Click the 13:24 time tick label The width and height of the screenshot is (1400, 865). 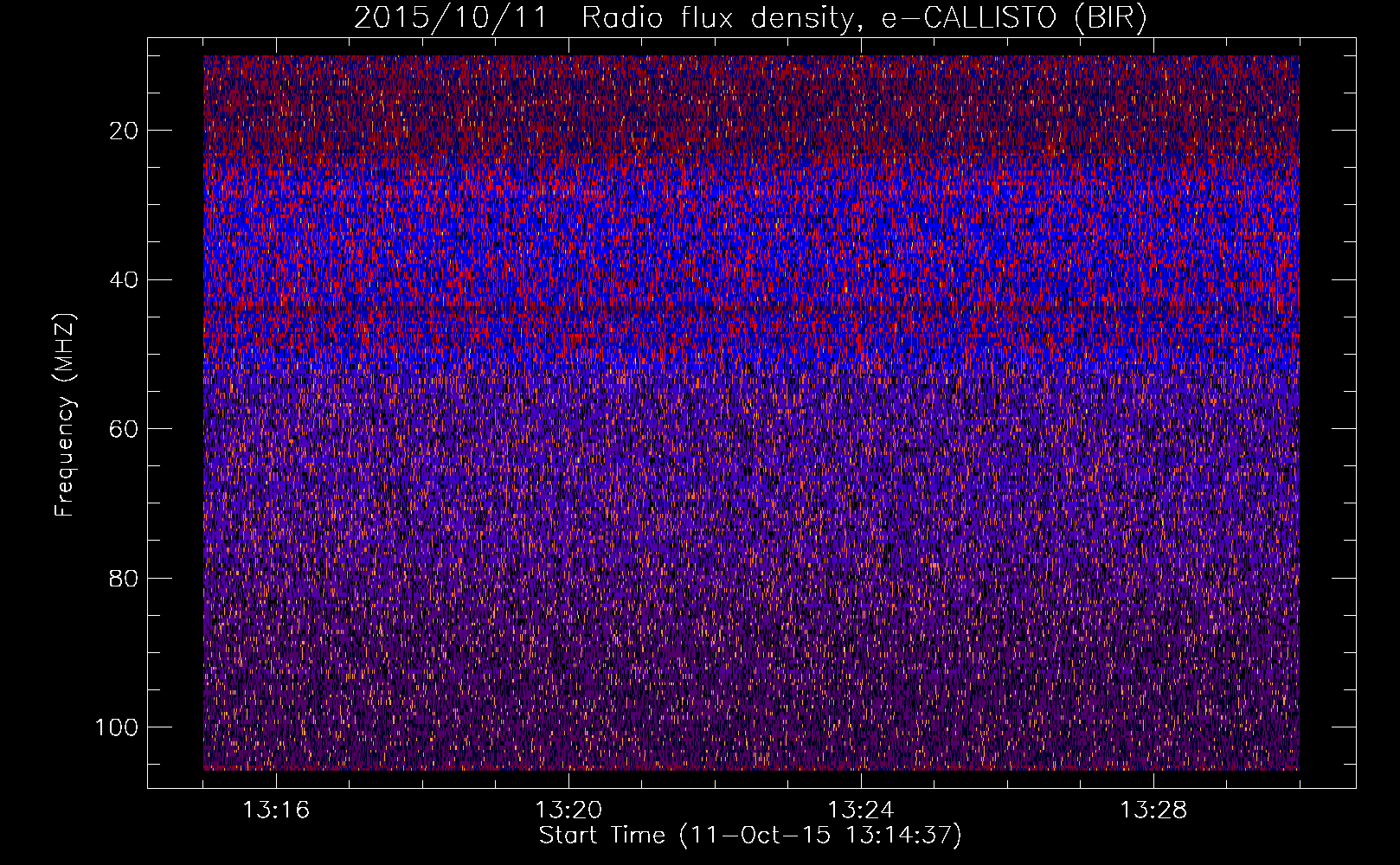point(861,811)
